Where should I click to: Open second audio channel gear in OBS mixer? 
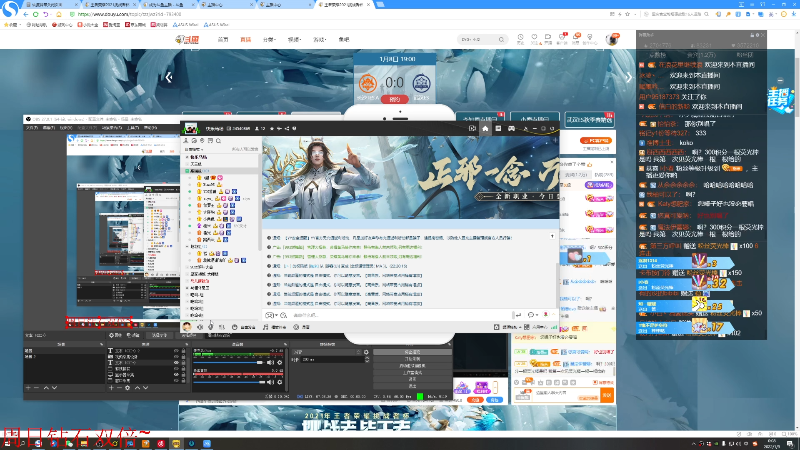(280, 382)
